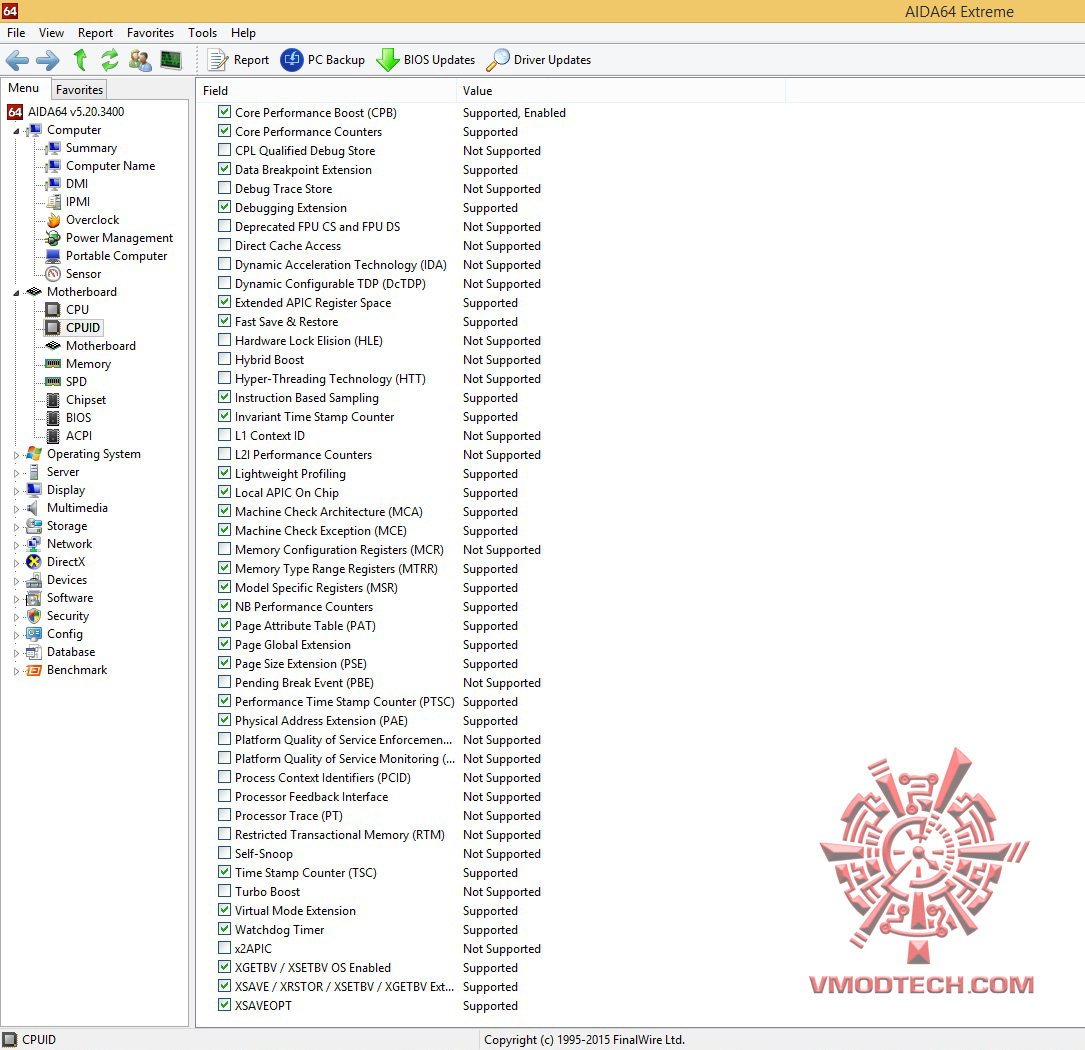
Task: Click the Report toolbar button
Action: tap(238, 60)
